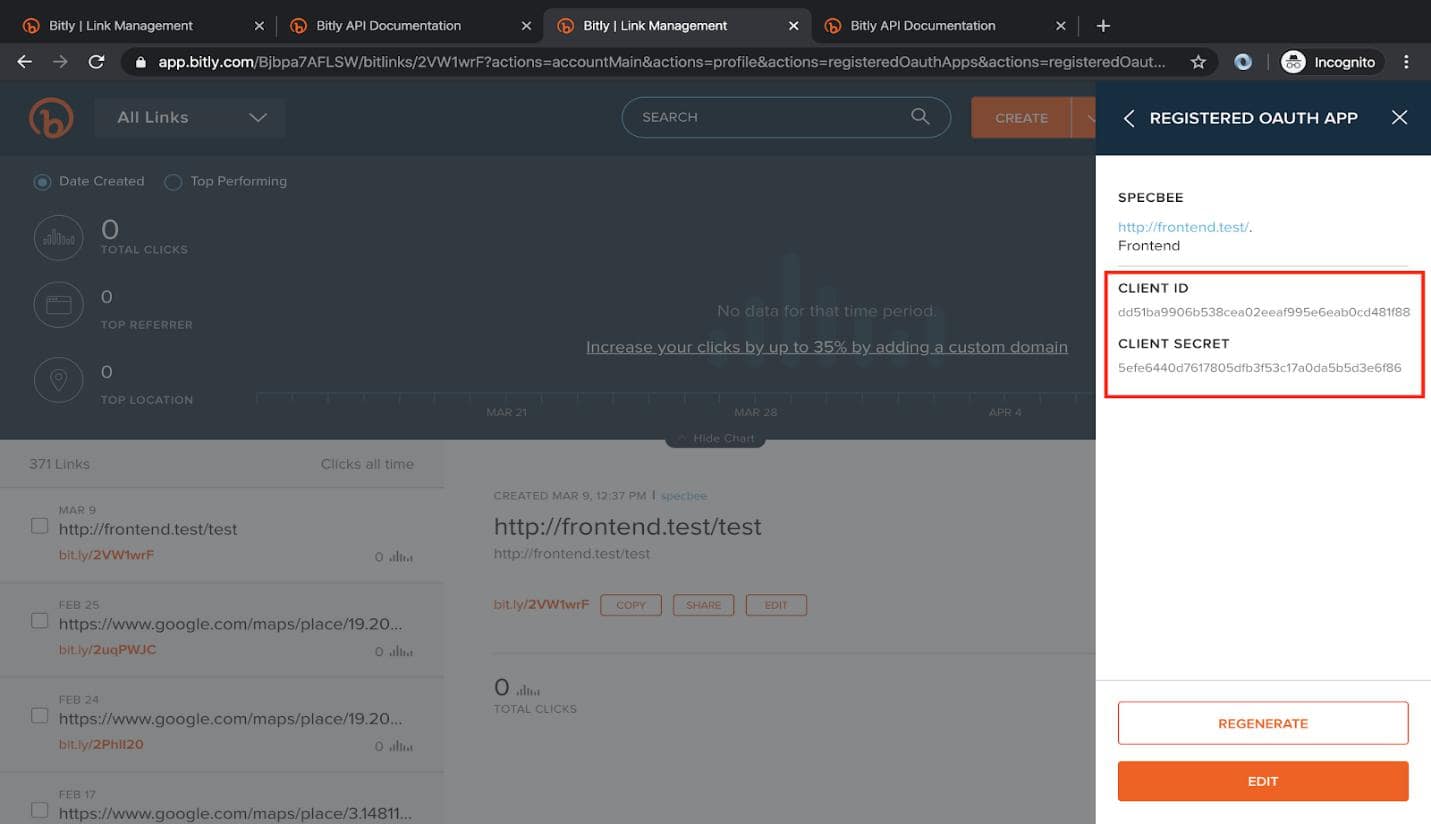Close the first Bitly API Documentation tab
Viewport: 1431px width, 824px height.
[526, 26]
